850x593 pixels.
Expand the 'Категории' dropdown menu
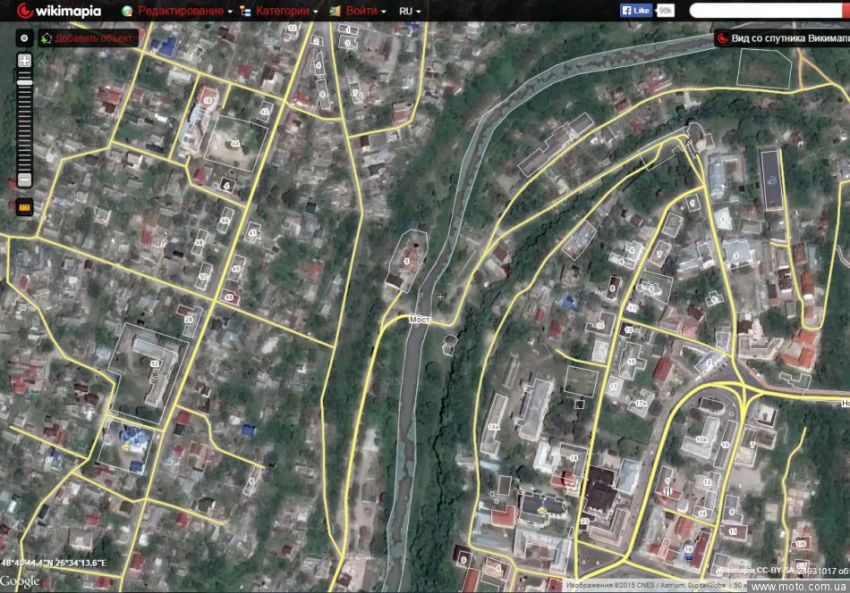(280, 10)
